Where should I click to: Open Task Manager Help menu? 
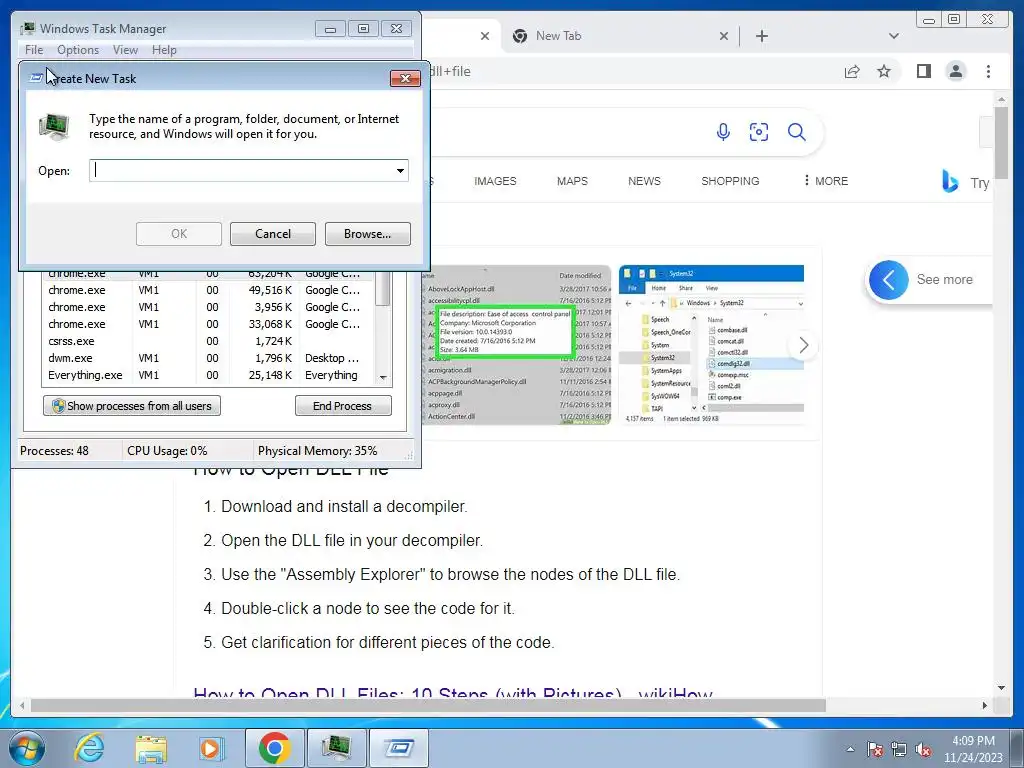click(x=164, y=50)
